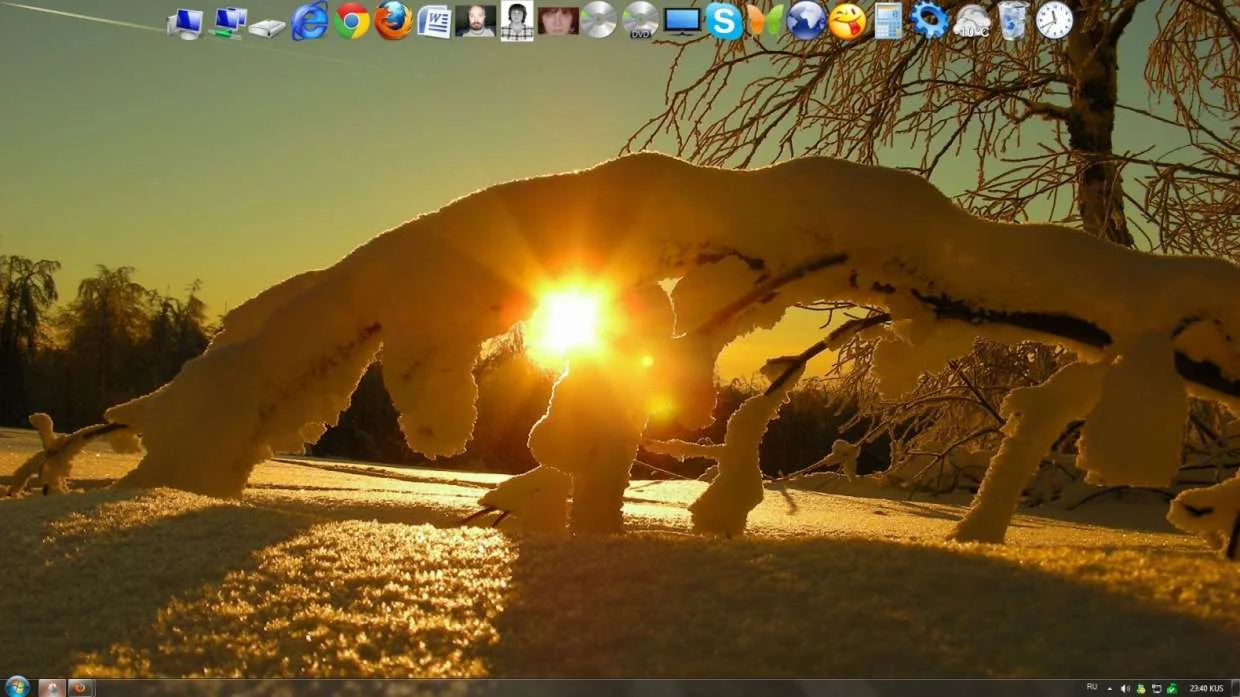Open the DVD drive disc icon
The width and height of the screenshot is (1240, 697).
641,21
